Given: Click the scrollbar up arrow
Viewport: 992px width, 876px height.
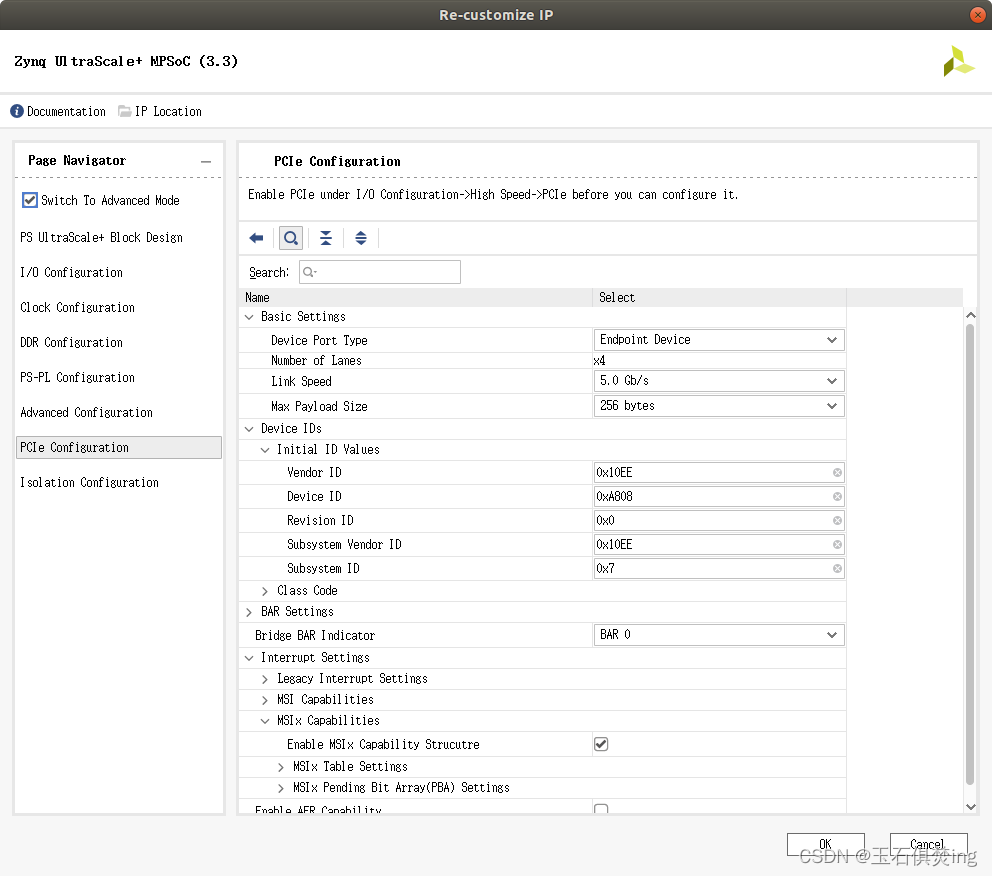Looking at the screenshot, I should 970,315.
